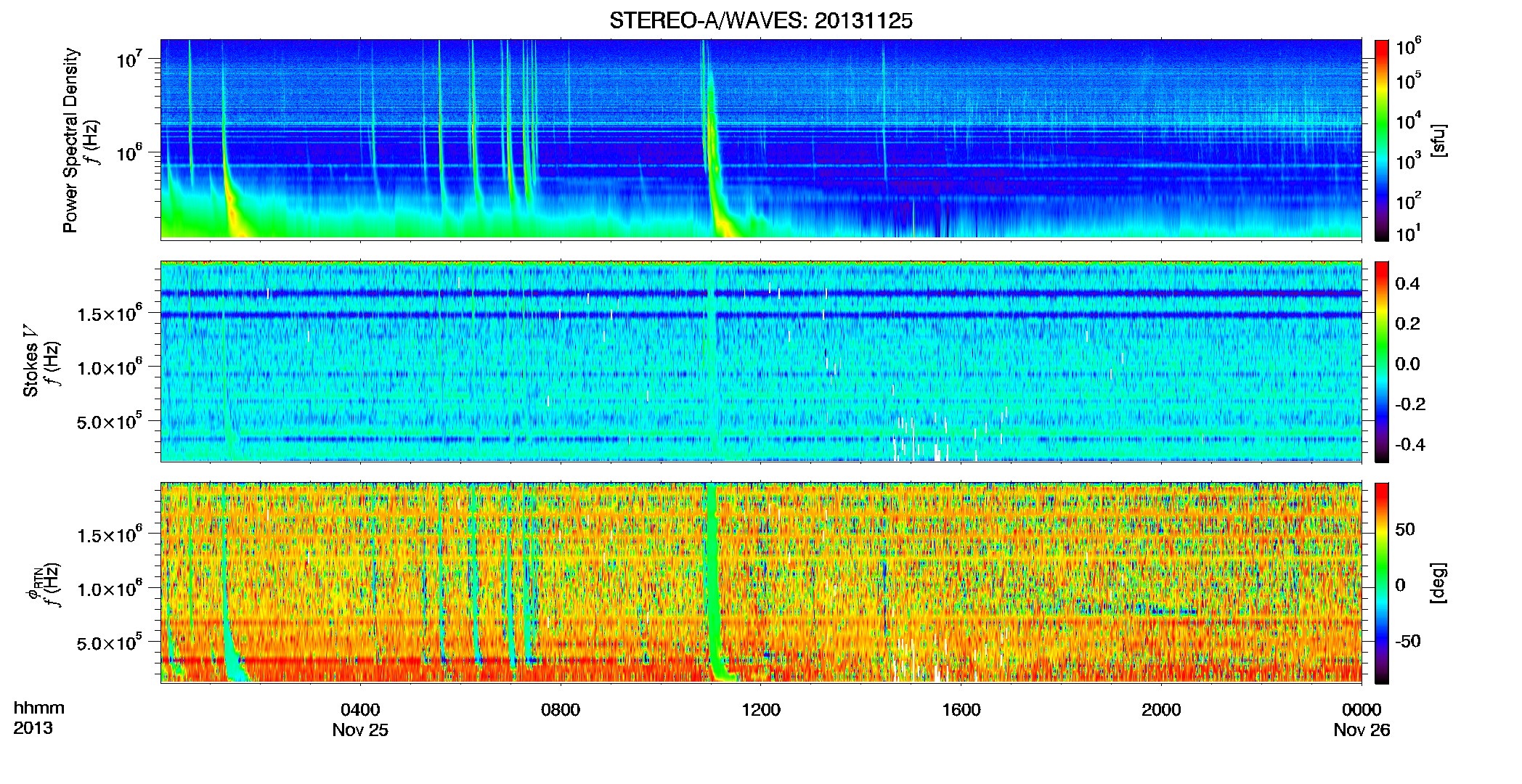Image resolution: width=1522 pixels, height=784 pixels.
Task: Click the hhmm 2013 axis caption
Action: pyautogui.click(x=39, y=718)
